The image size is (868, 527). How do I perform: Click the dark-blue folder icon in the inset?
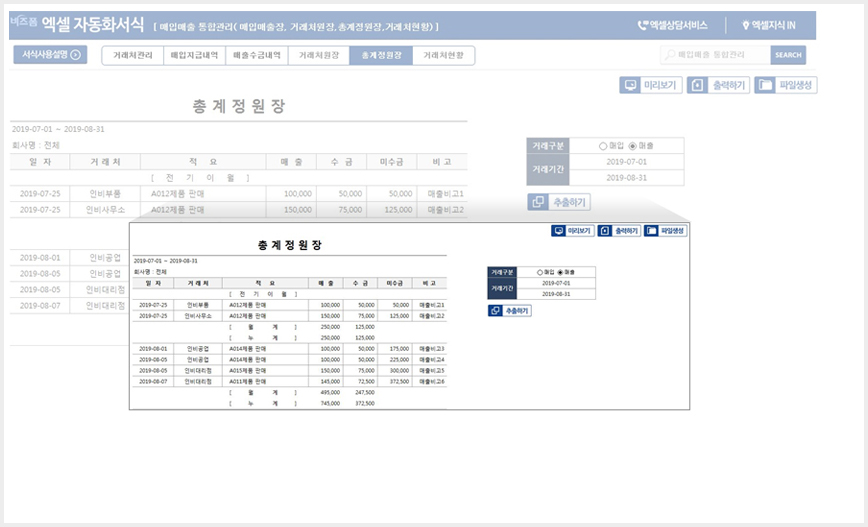[x=652, y=231]
